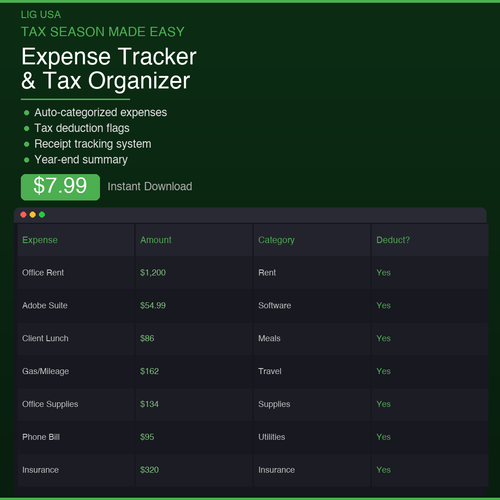
Task: Select the Deduct? column header
Action: pos(430,240)
